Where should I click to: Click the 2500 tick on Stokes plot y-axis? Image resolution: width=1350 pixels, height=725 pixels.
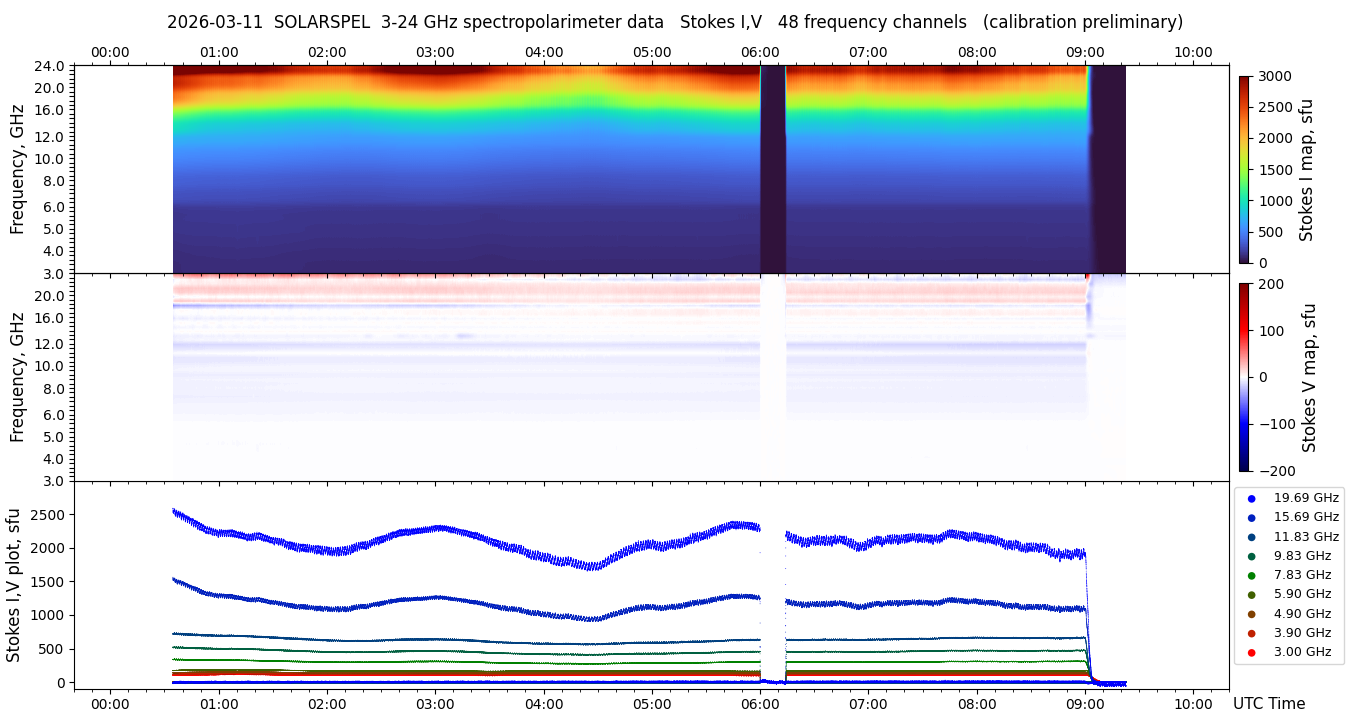point(48,515)
